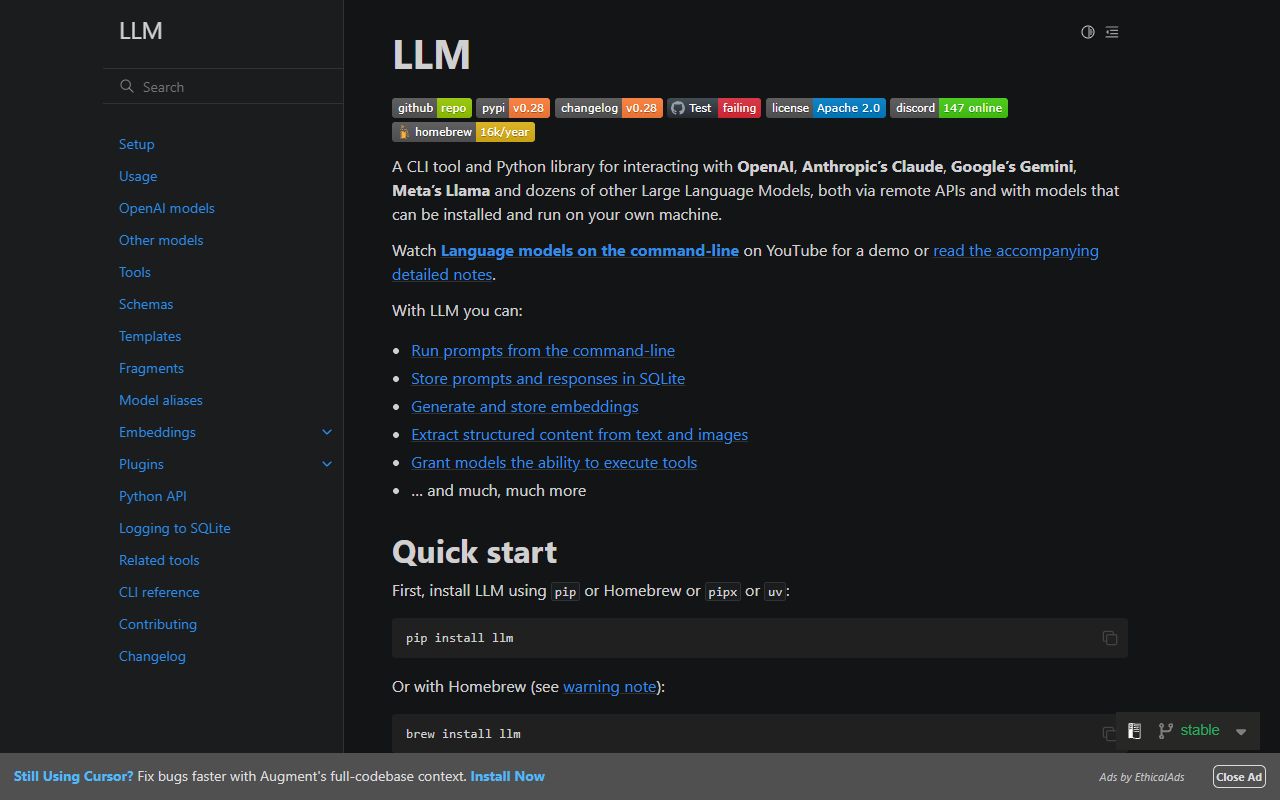Click the discord 147 online badge
The image size is (1280, 800).
coord(948,108)
